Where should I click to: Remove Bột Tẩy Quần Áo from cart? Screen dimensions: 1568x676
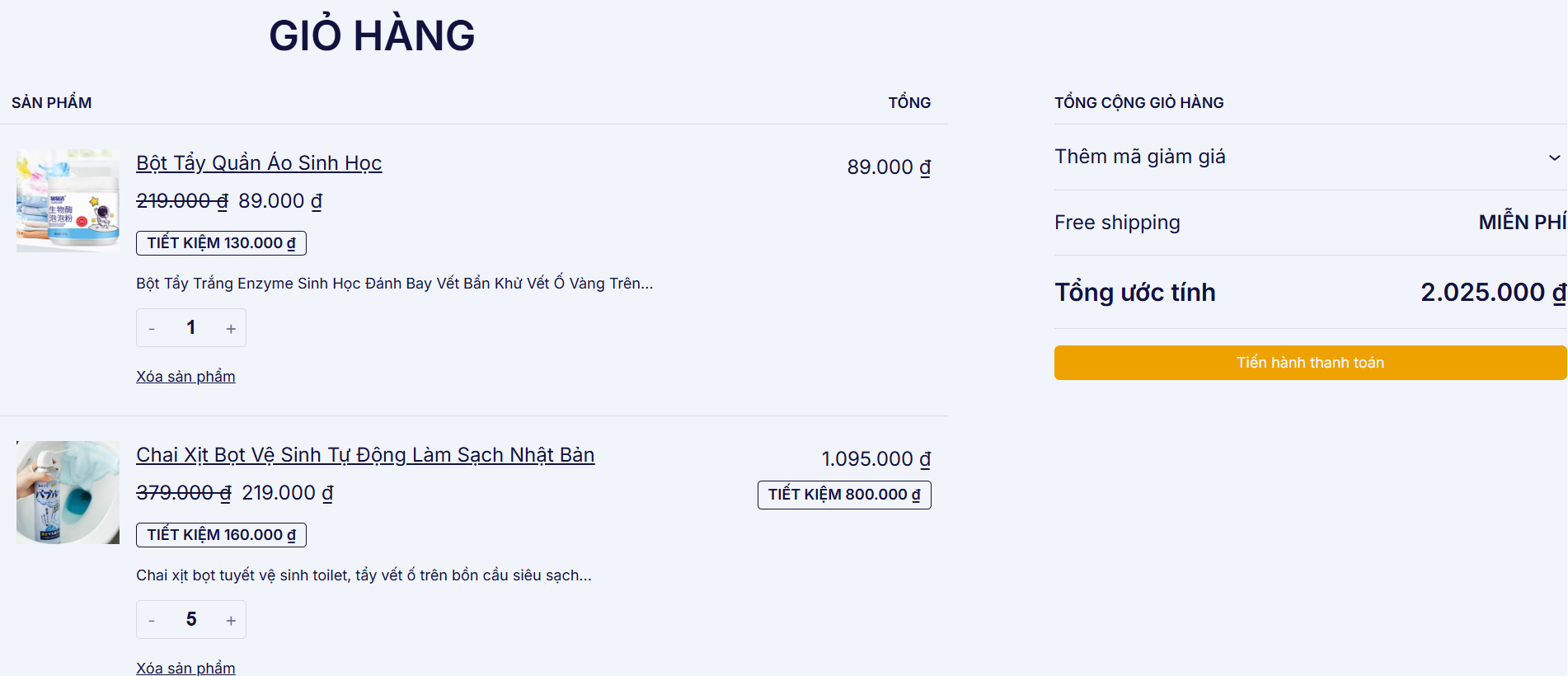[185, 377]
